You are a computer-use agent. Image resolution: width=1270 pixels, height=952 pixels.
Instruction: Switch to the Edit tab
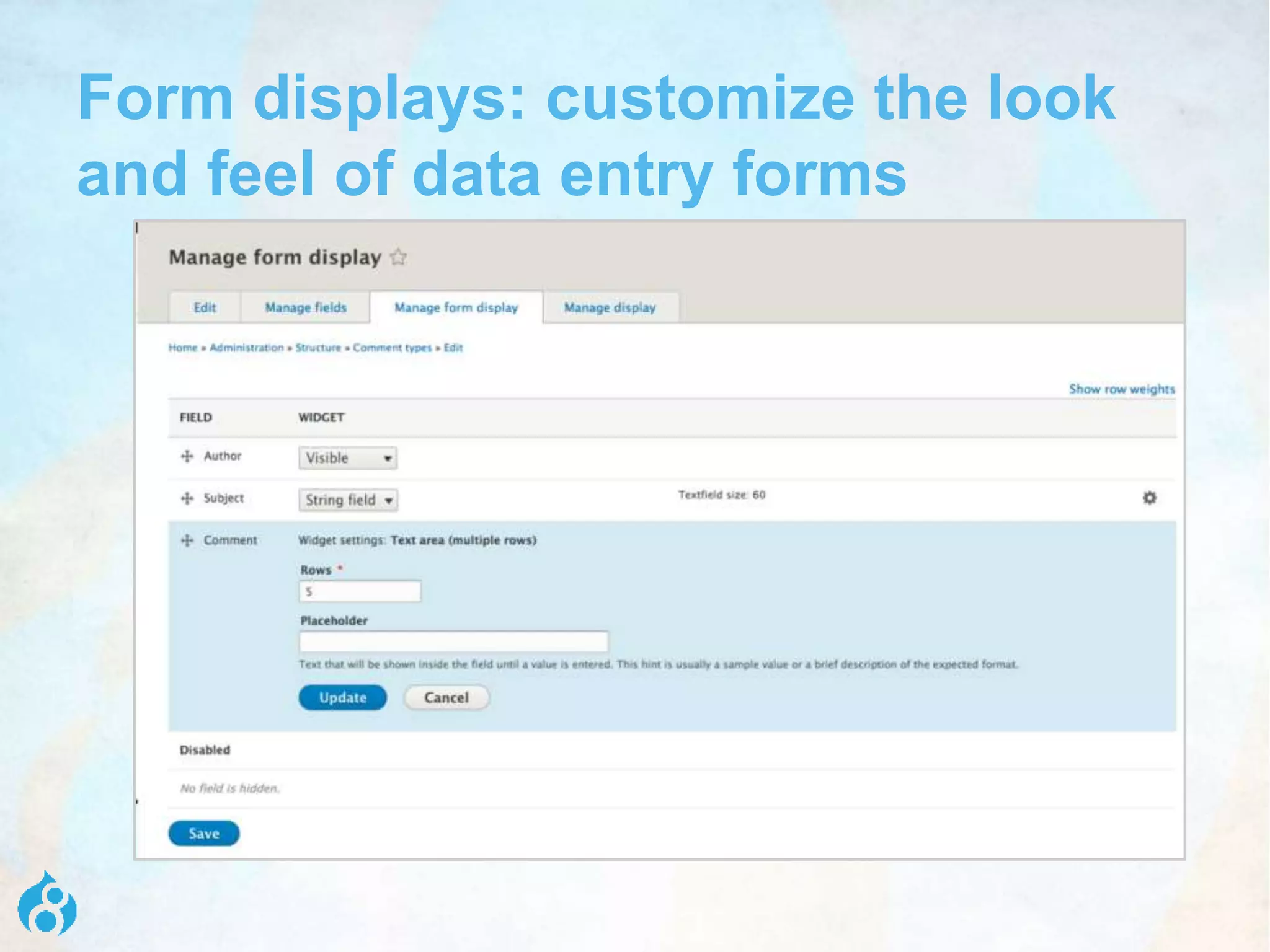tap(205, 307)
